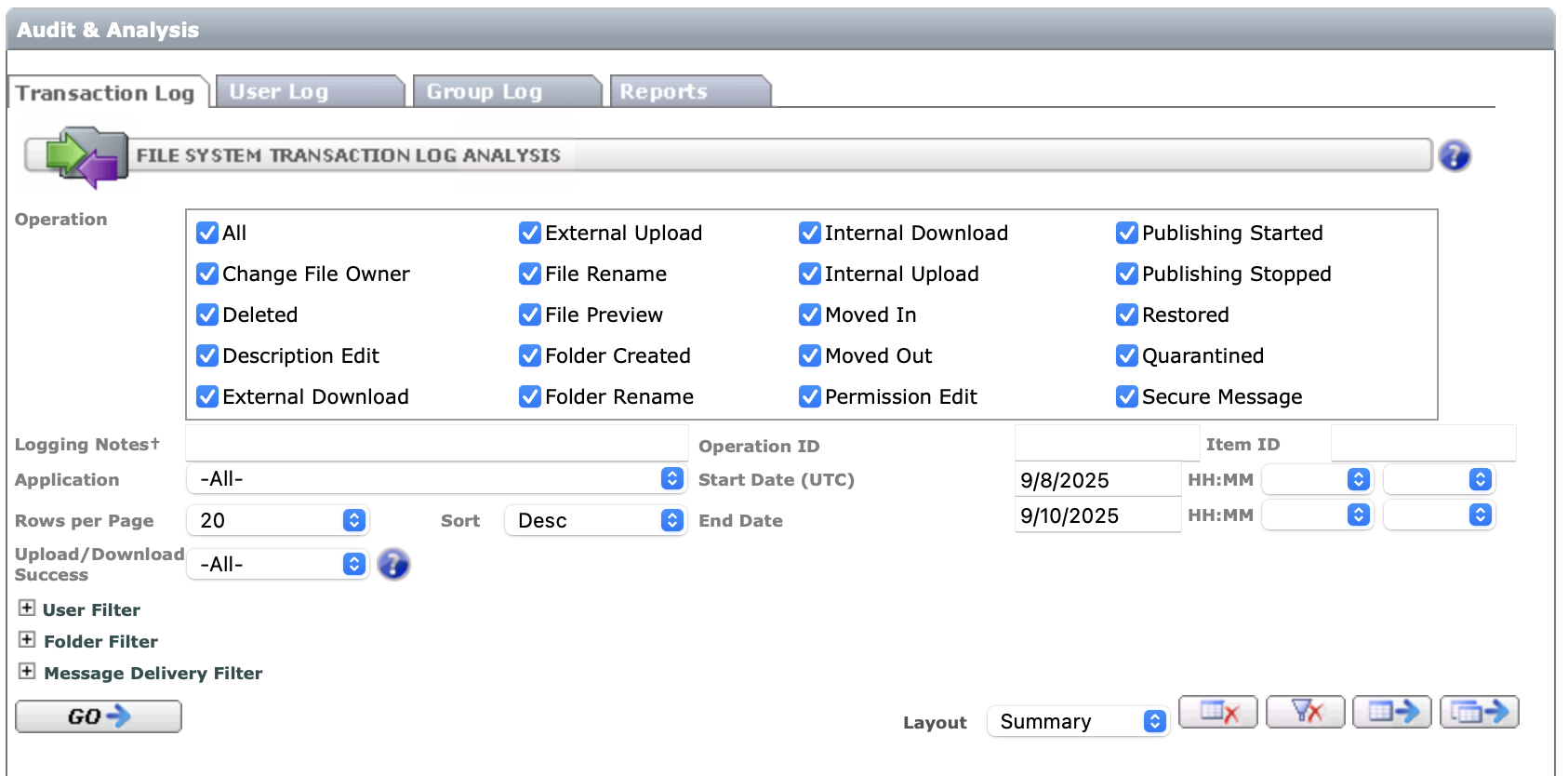Uncheck the Quarantined operation checkbox
Image resolution: width=1568 pixels, height=776 pixels.
click(1127, 355)
